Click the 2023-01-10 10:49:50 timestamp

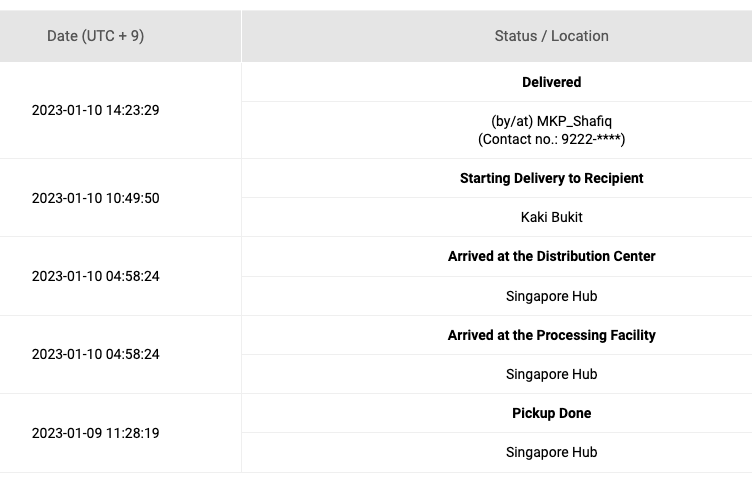95,199
